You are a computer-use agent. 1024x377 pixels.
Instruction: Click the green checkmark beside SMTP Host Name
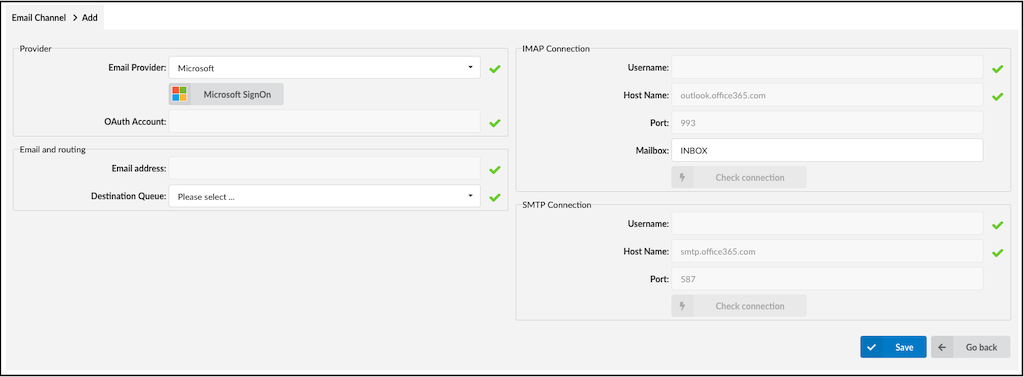coord(997,252)
